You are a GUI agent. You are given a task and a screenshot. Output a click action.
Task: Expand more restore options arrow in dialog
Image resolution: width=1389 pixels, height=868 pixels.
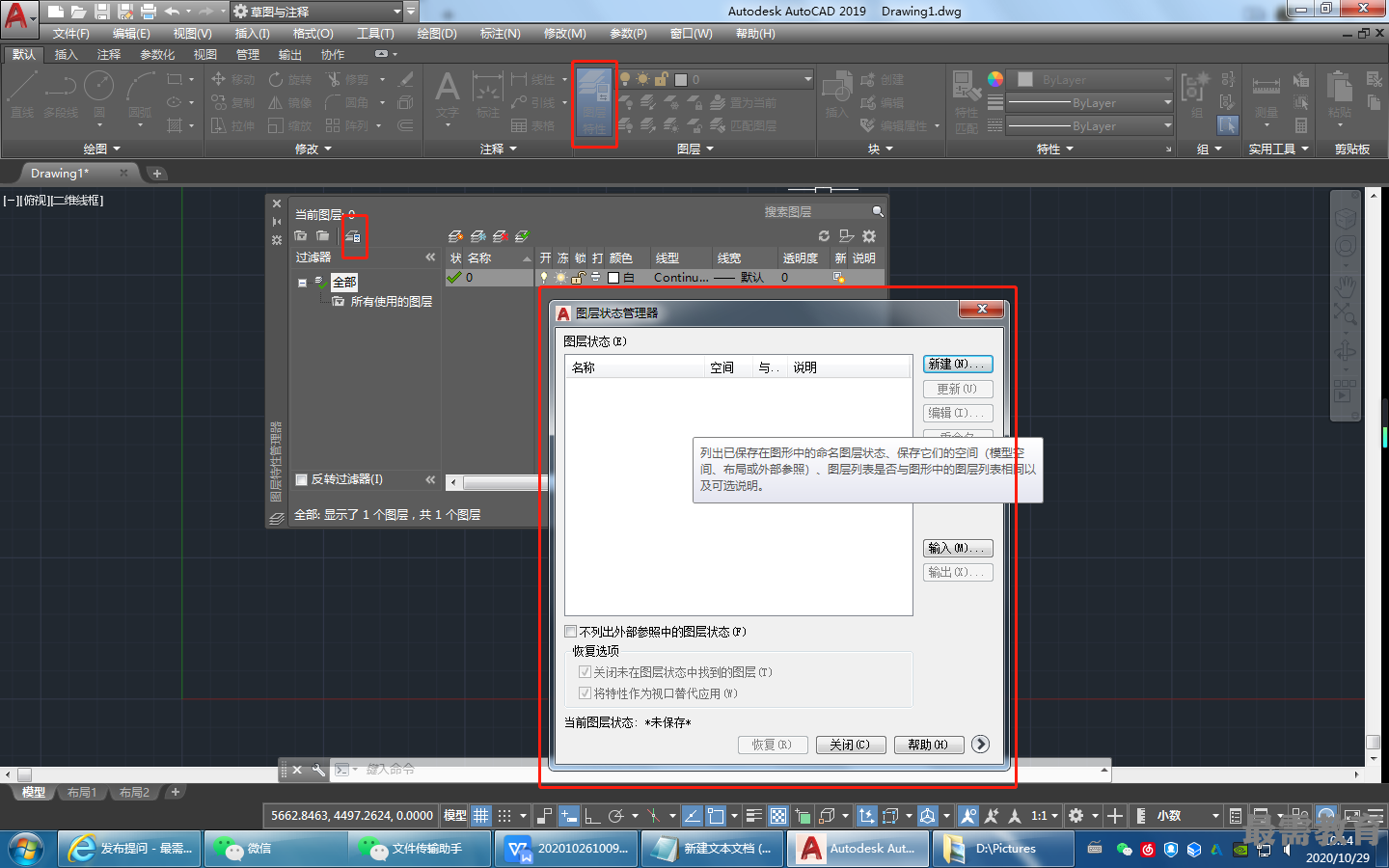(981, 744)
